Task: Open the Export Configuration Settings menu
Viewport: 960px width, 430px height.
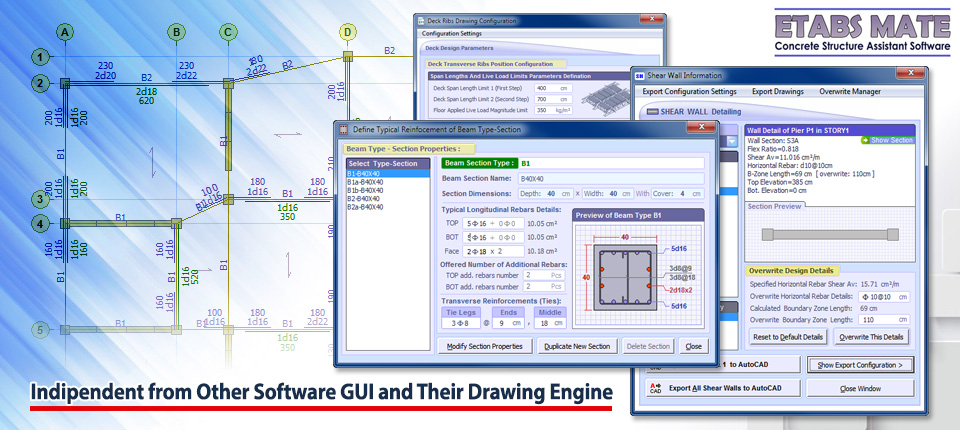Action: (x=689, y=91)
